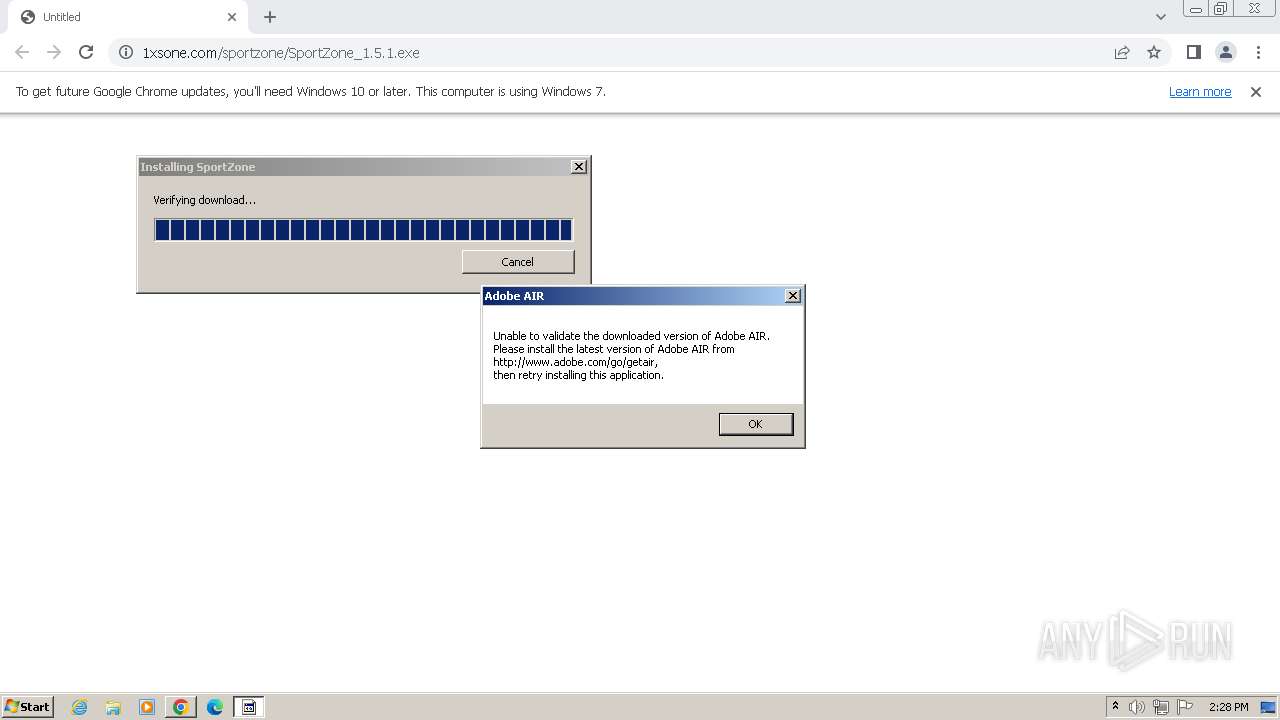Click the address bar URL
The height and width of the screenshot is (720, 1280).
click(x=281, y=53)
